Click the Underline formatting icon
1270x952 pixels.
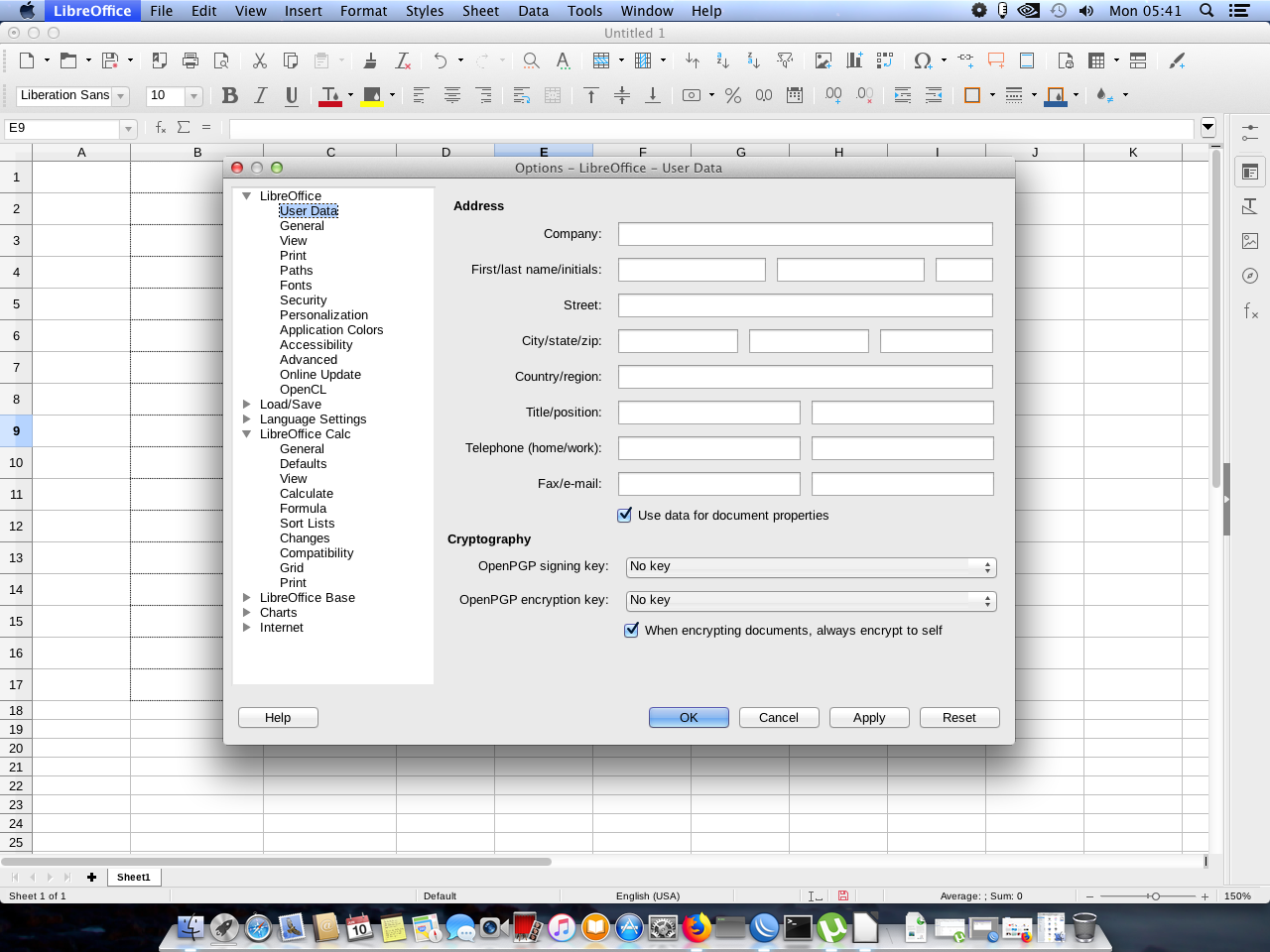(x=292, y=96)
